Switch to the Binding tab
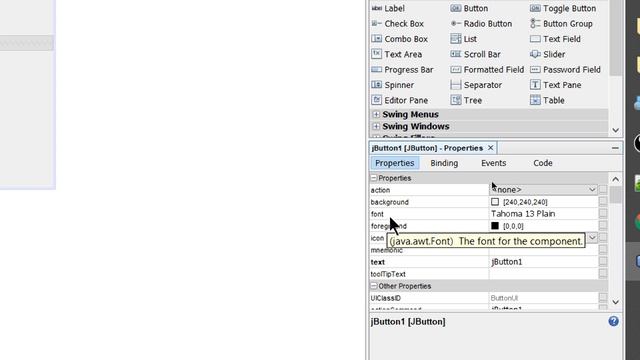Image resolution: width=640 pixels, height=360 pixels. point(444,163)
